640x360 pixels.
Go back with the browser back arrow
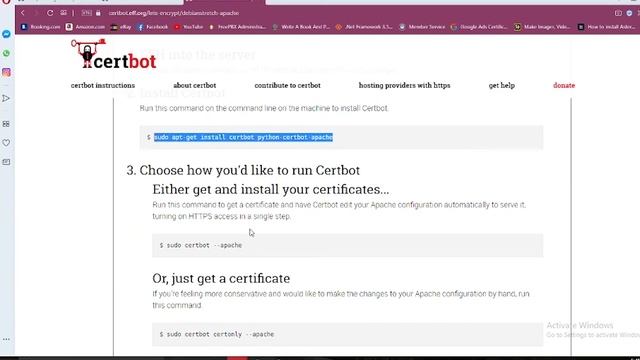click(x=23, y=13)
